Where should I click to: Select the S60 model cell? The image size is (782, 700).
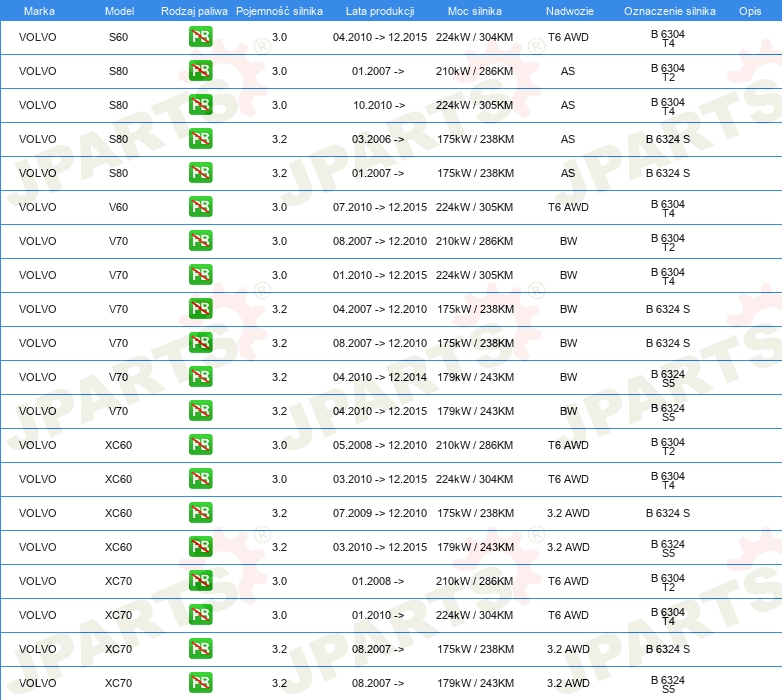(x=118, y=37)
